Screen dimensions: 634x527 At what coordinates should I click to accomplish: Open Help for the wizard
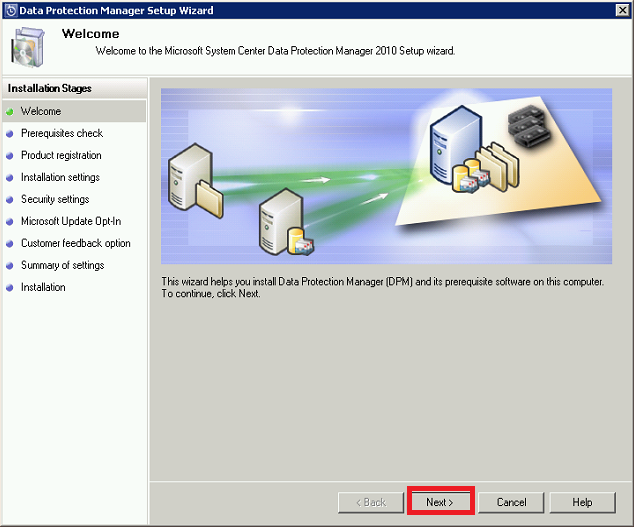[x=582, y=502]
